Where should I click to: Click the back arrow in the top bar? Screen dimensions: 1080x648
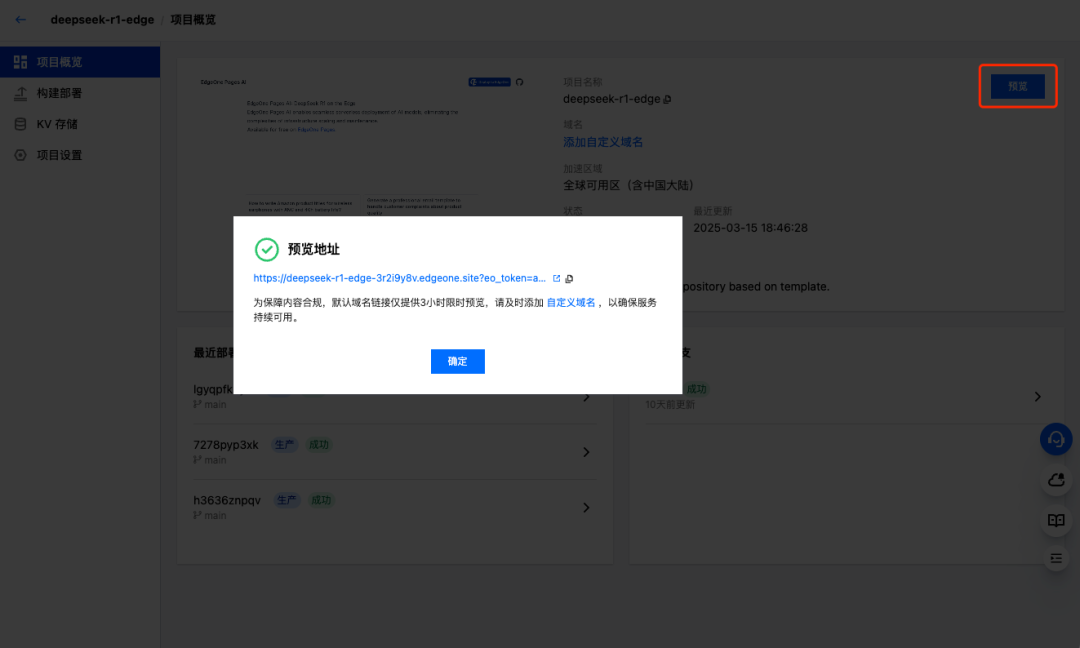(x=20, y=19)
